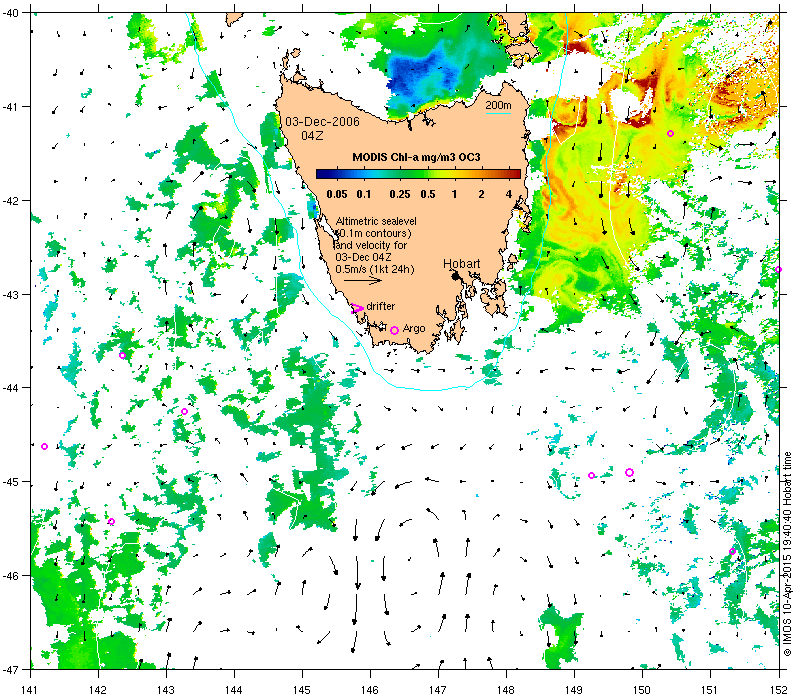The image size is (800, 700).
Task: Click the '(0.1m contours)' caption line
Action: coord(373,234)
